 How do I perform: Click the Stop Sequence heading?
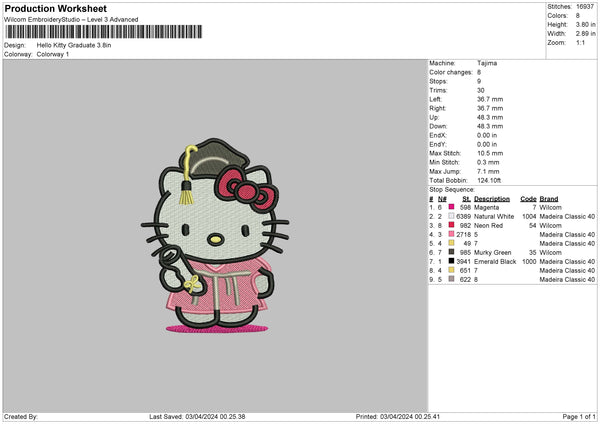pos(452,188)
